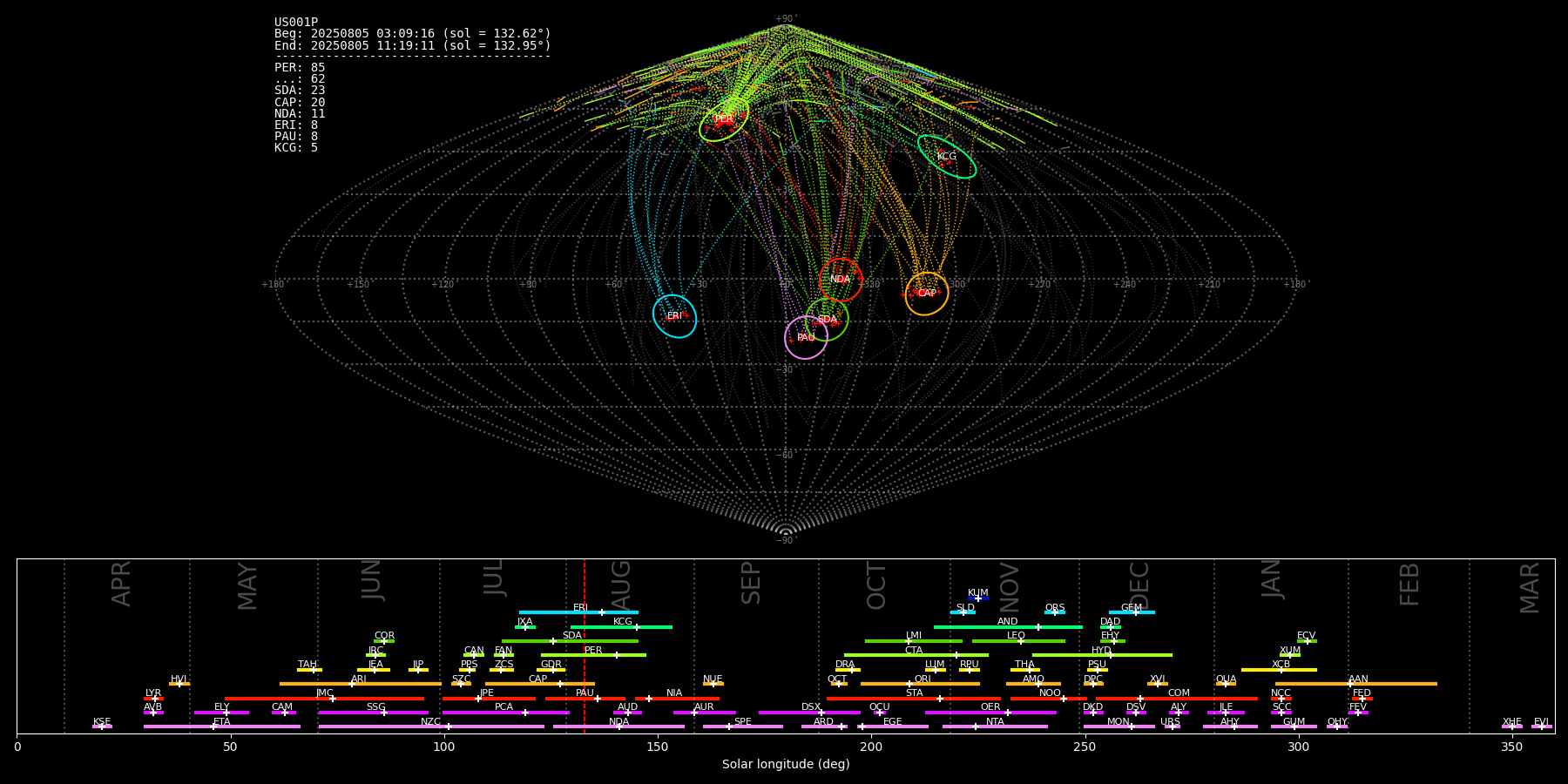Image resolution: width=1568 pixels, height=784 pixels.
Task: Select the COM shower bar
Action: pyautogui.click(x=1178, y=699)
